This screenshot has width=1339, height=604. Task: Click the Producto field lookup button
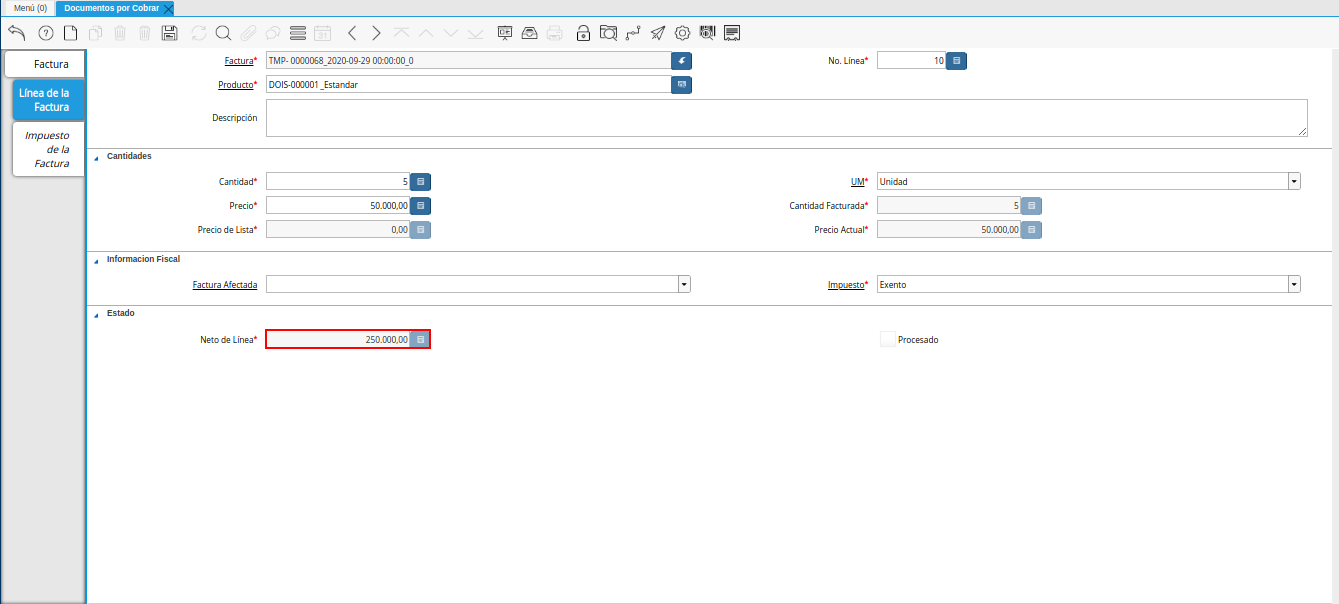click(682, 85)
